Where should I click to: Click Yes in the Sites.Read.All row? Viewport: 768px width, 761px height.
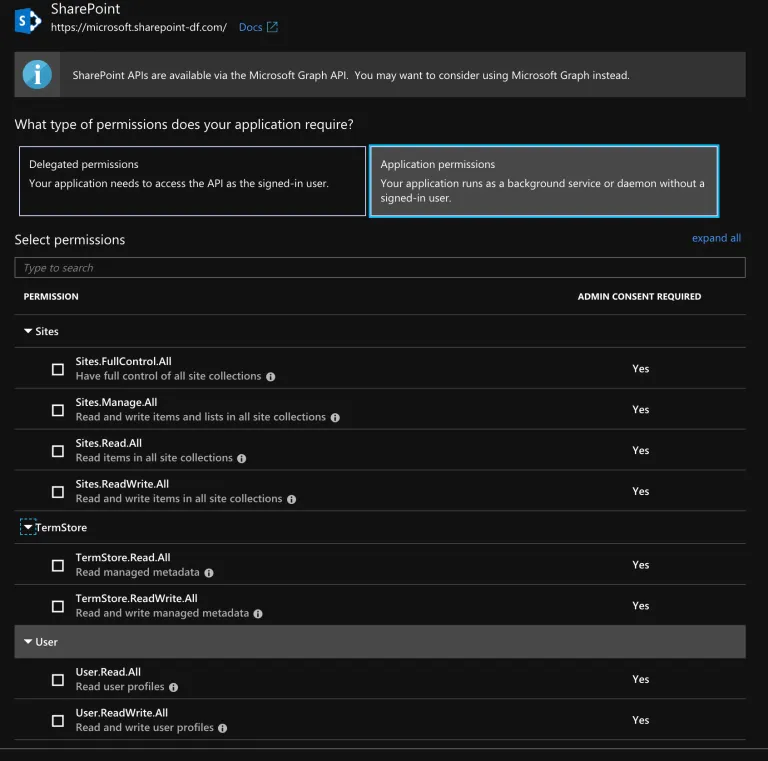[x=640, y=451]
